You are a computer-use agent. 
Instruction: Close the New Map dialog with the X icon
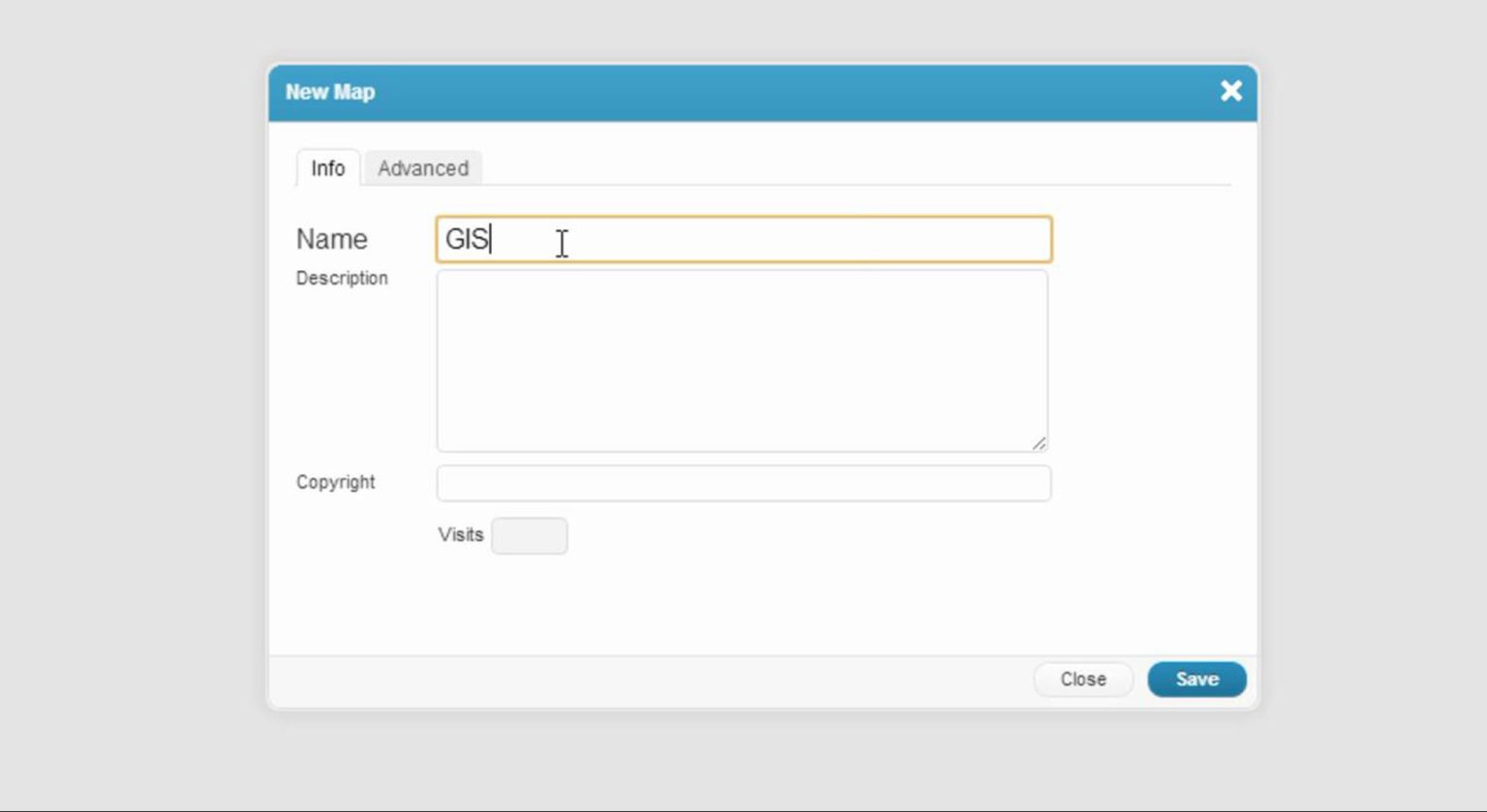coord(1230,91)
